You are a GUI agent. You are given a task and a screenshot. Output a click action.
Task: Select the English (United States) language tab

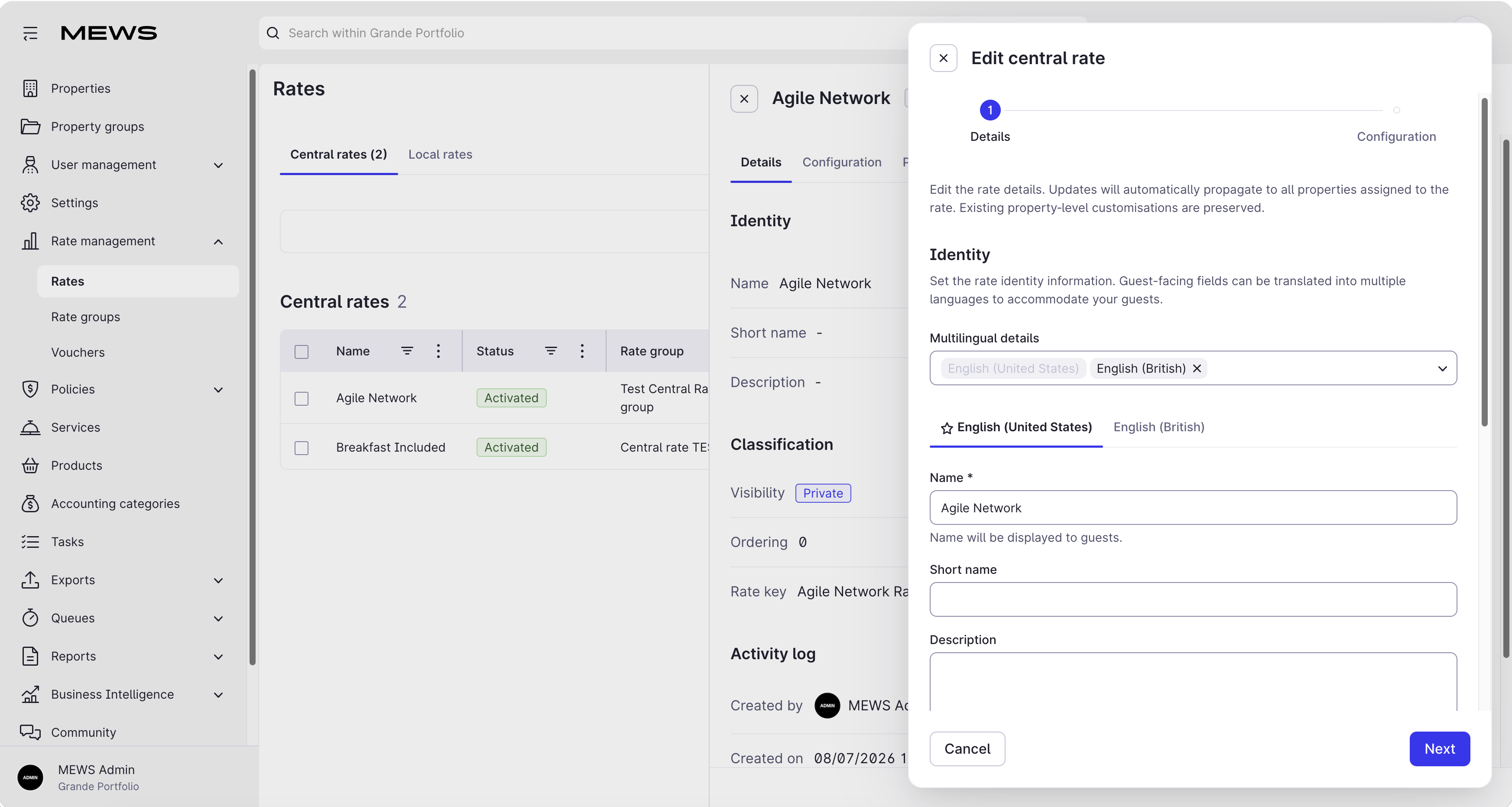1016,427
